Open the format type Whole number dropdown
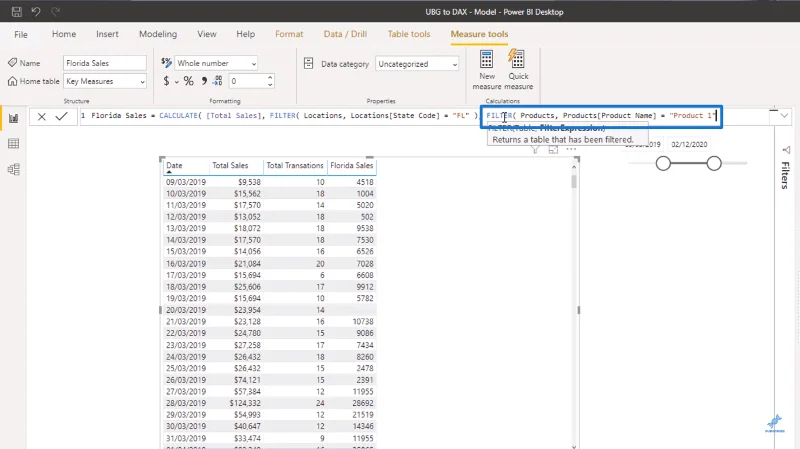The width and height of the screenshot is (800, 449). [x=216, y=63]
